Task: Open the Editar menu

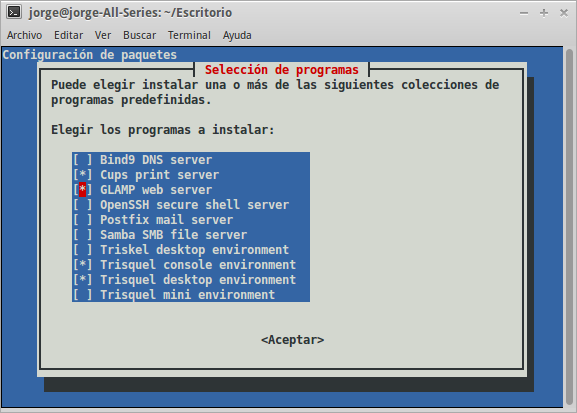Action: click(68, 35)
